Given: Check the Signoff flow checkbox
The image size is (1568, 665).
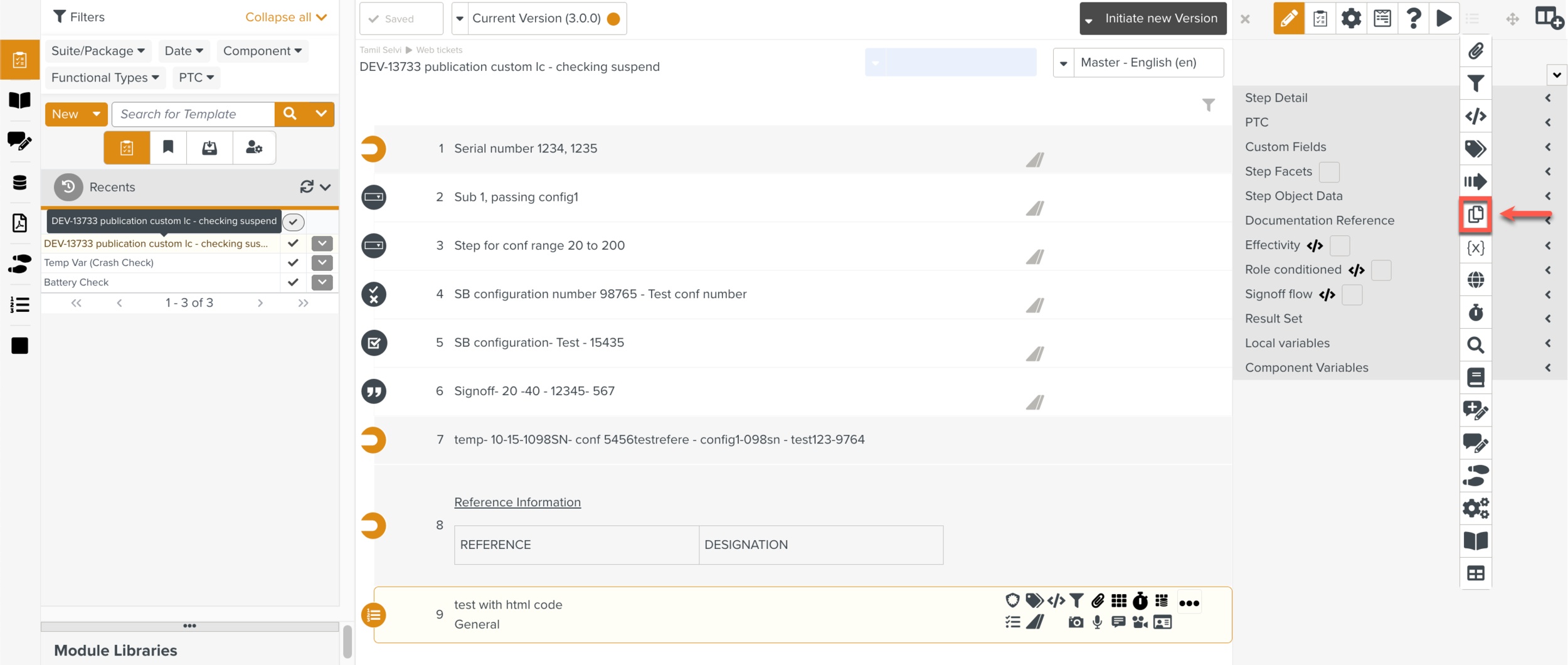Looking at the screenshot, I should tap(1352, 295).
